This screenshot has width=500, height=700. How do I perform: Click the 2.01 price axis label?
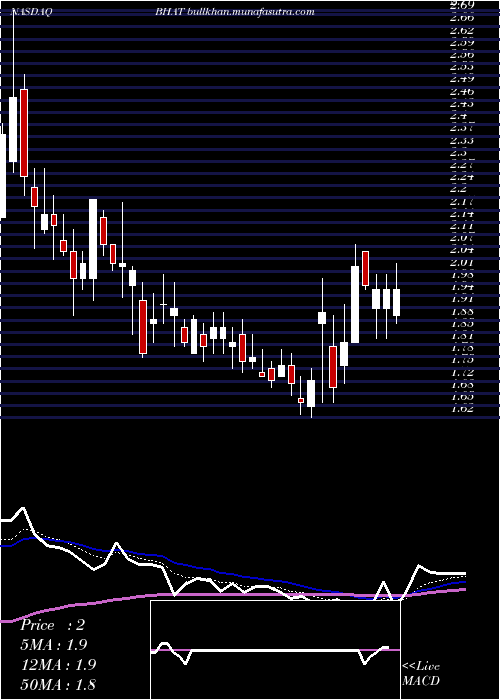tap(462, 261)
